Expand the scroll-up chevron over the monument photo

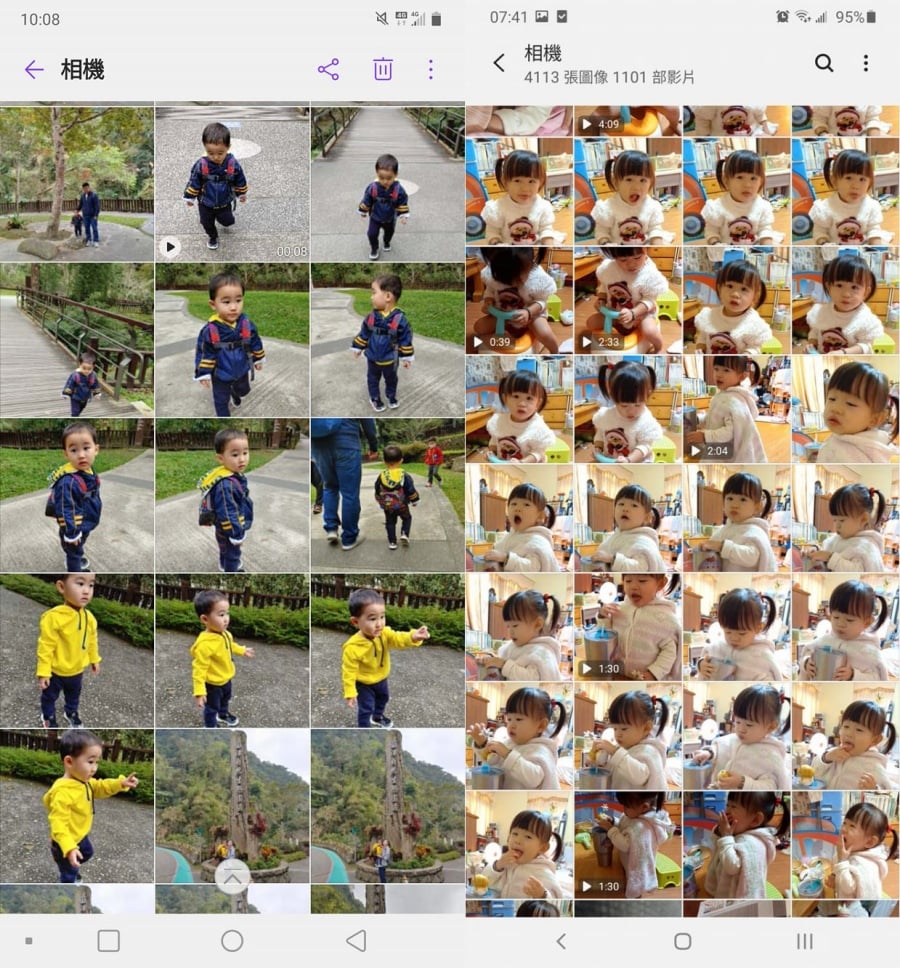pyautogui.click(x=232, y=877)
